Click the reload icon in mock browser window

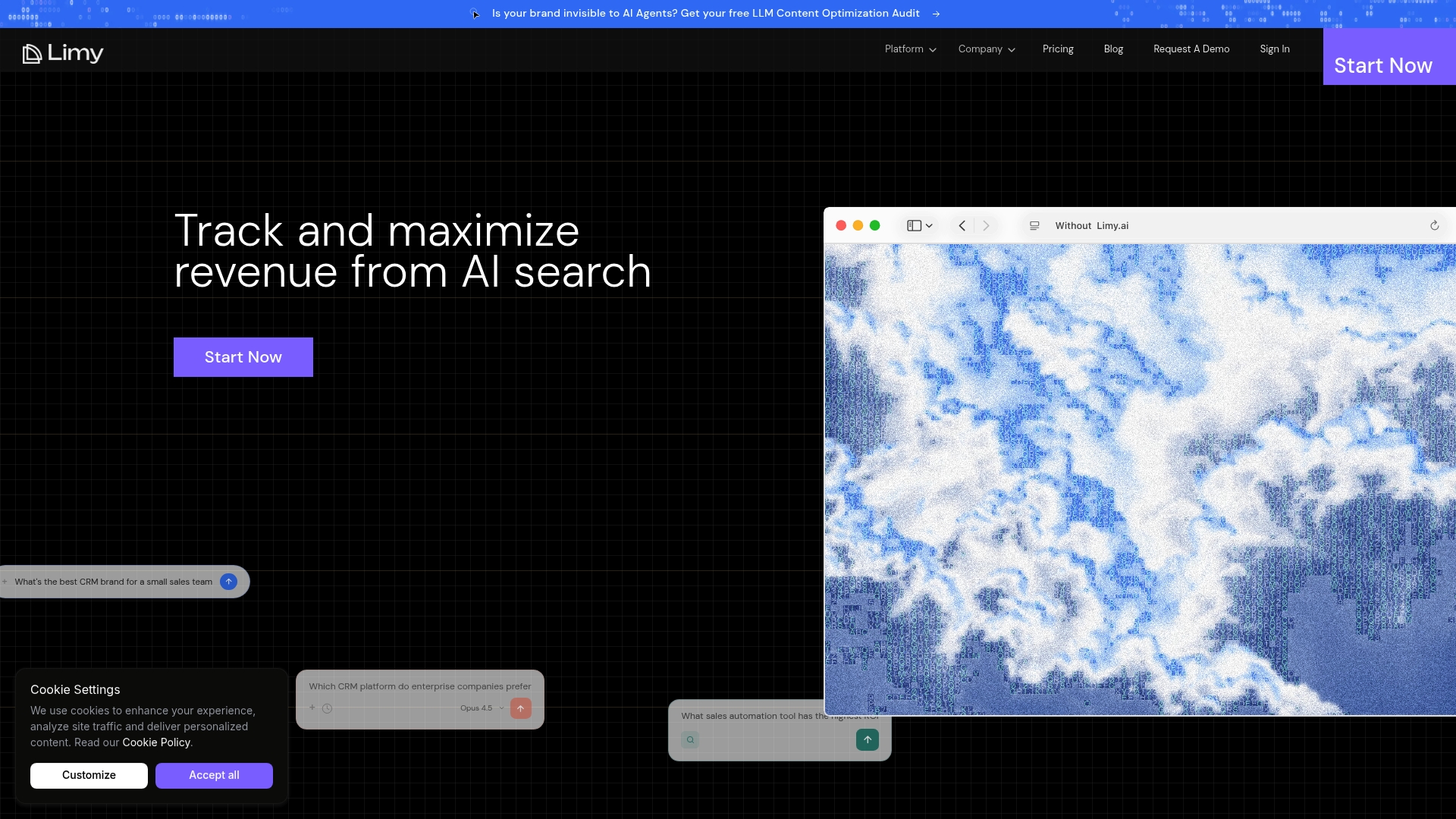pos(1434,225)
